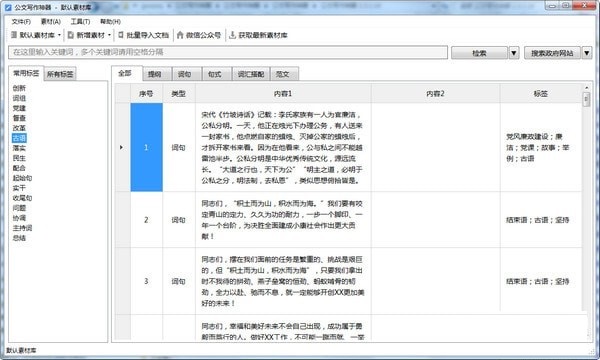Select the 创新 tag in the list
The image size is (600, 360).
click(19, 88)
